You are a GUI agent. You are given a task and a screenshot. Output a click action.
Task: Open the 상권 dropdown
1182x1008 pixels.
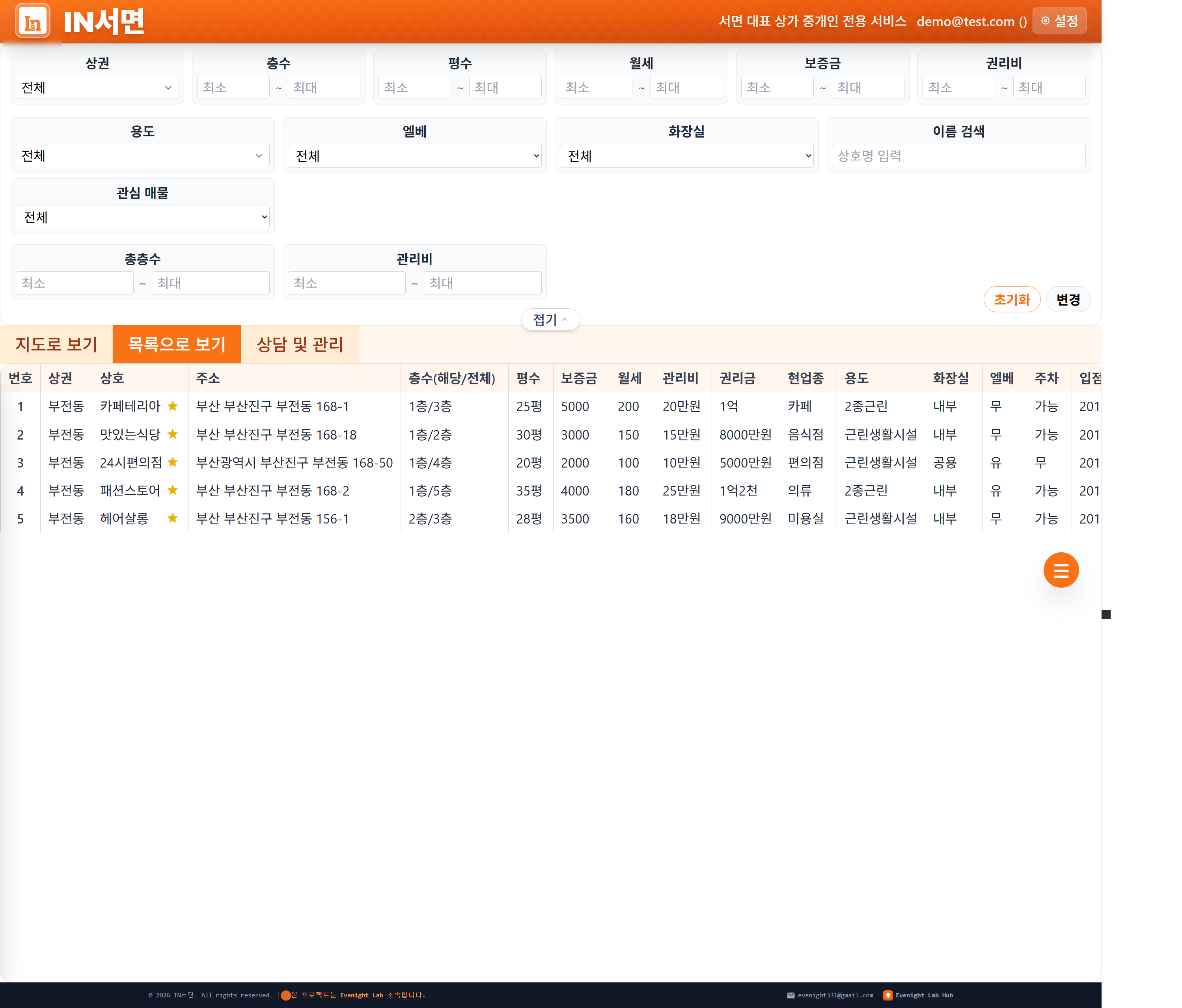pos(97,87)
